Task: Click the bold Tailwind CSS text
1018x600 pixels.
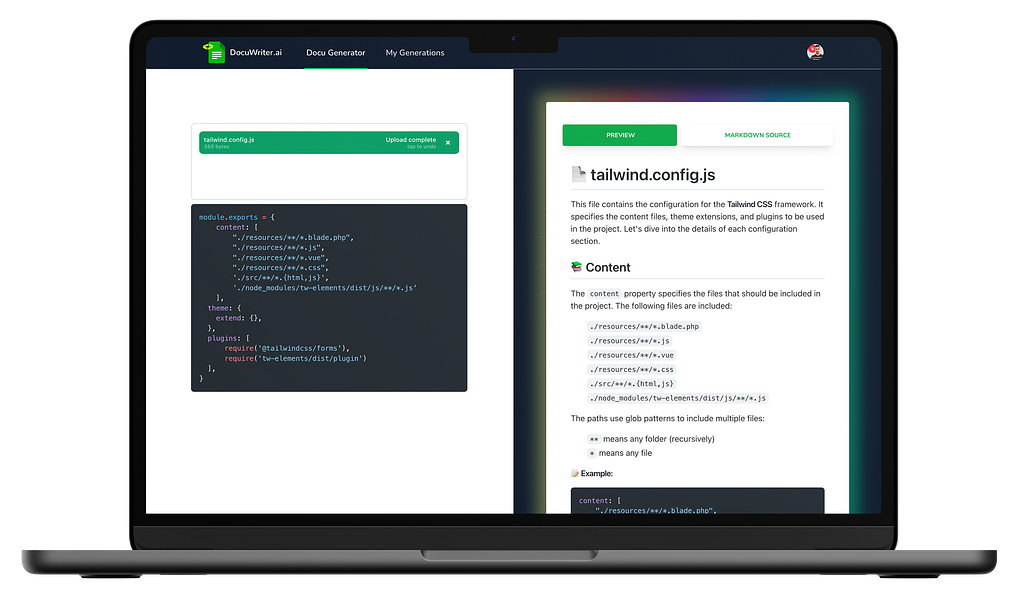Action: pos(749,204)
